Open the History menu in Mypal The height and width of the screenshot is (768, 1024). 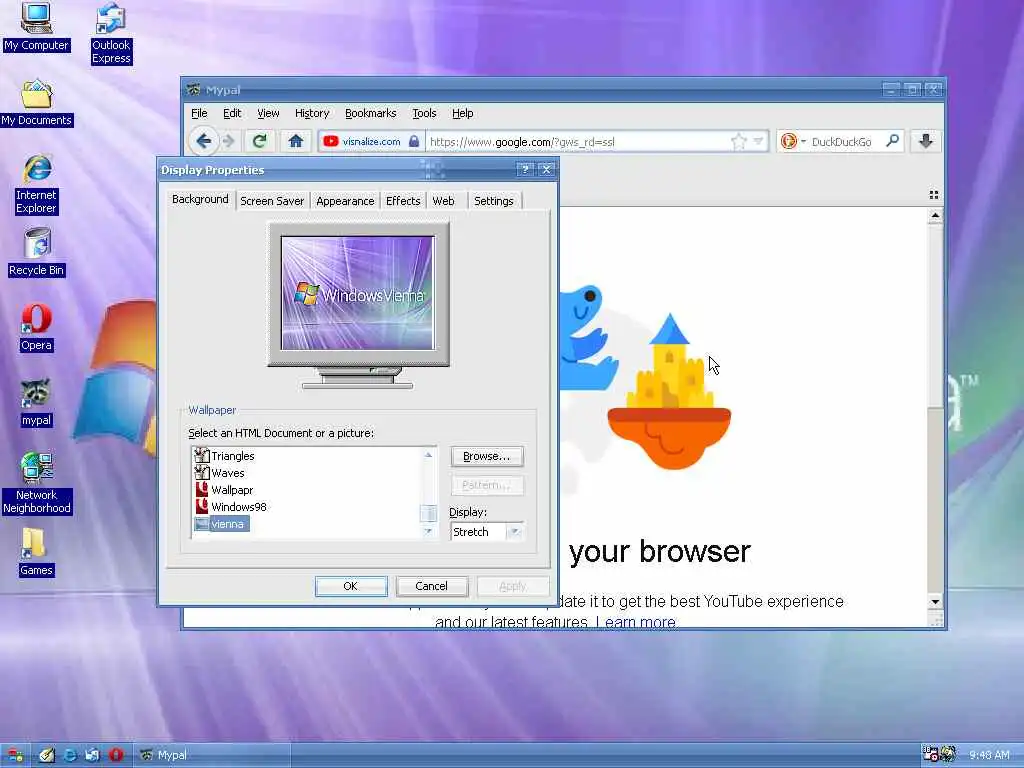(x=312, y=114)
